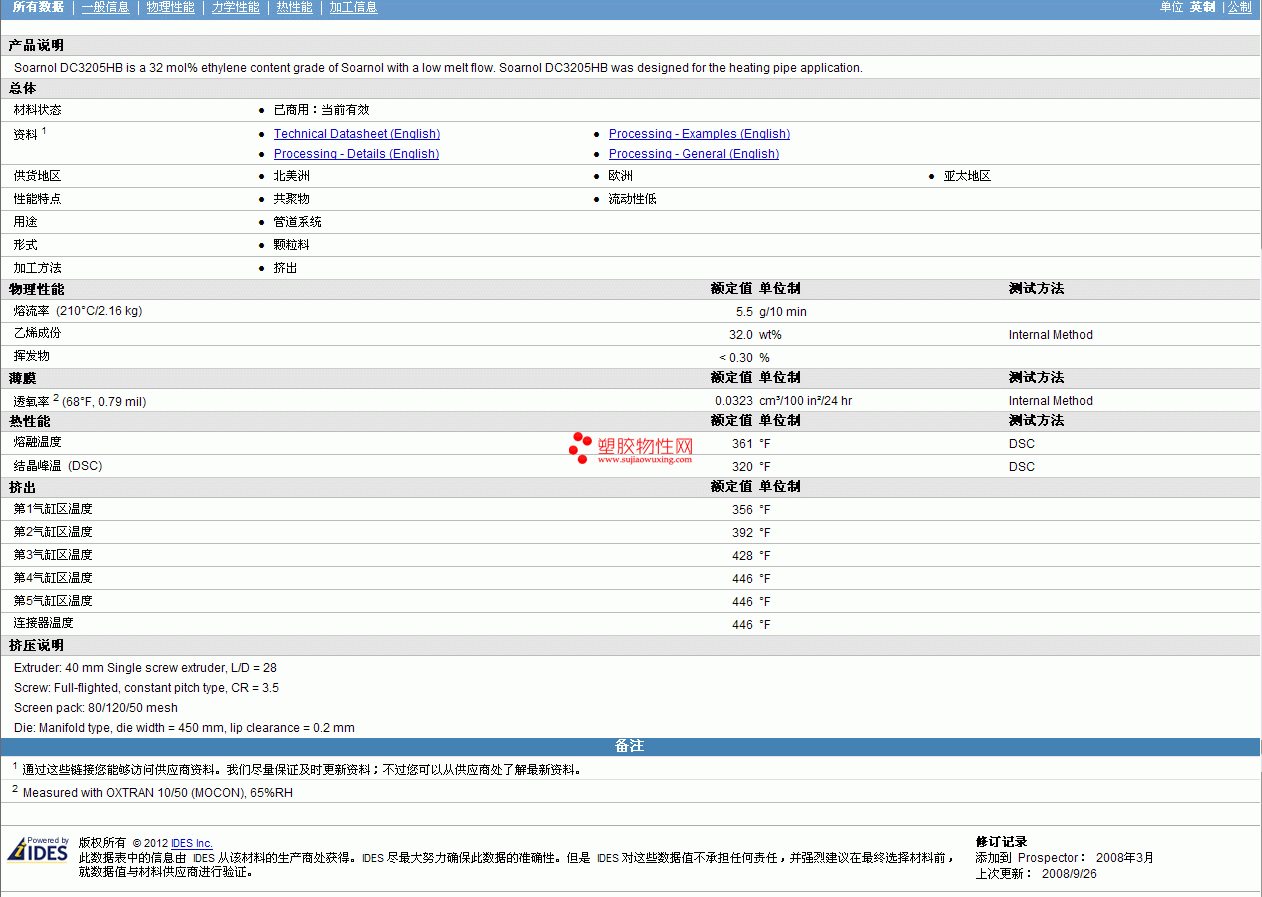
Task: Select the 熔融温度 value 361
Action: pos(743,444)
